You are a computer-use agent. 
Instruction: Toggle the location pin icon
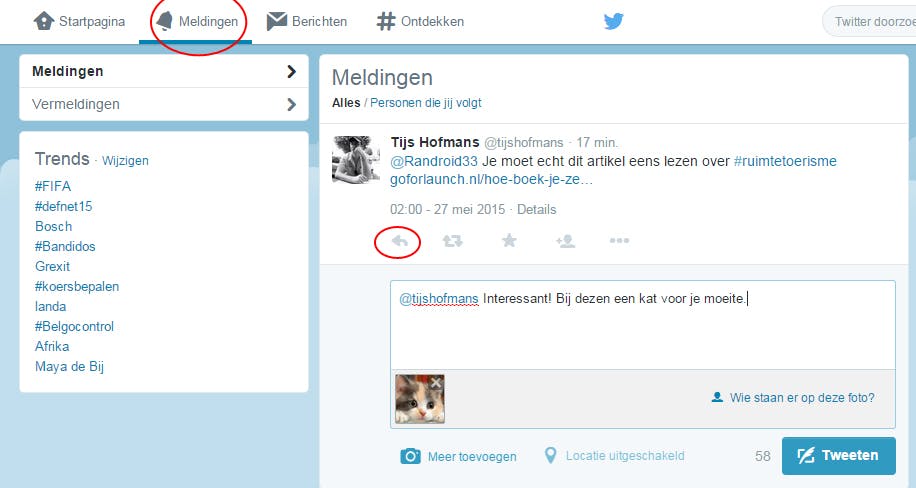(x=550, y=455)
